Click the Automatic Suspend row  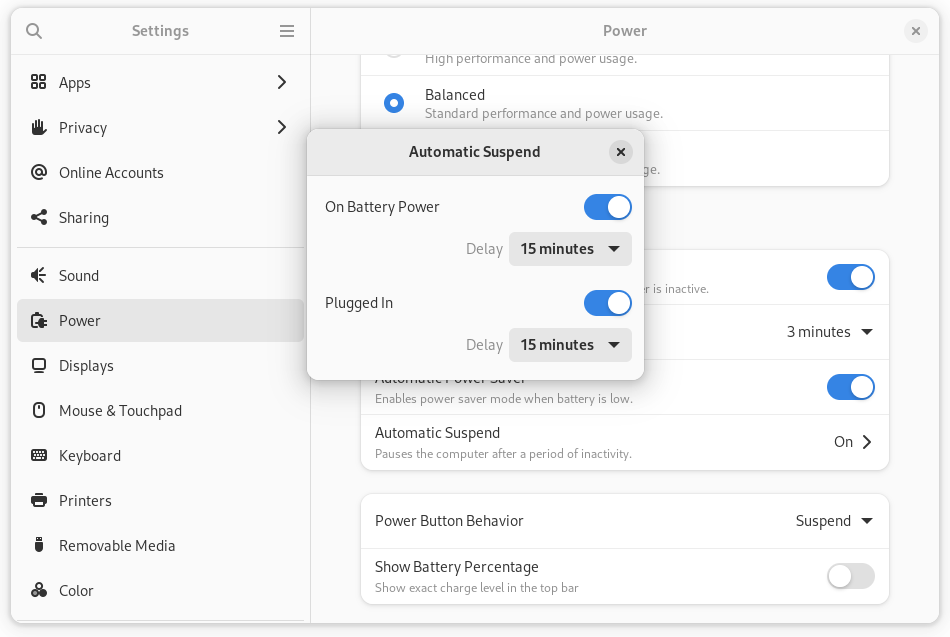(625, 442)
